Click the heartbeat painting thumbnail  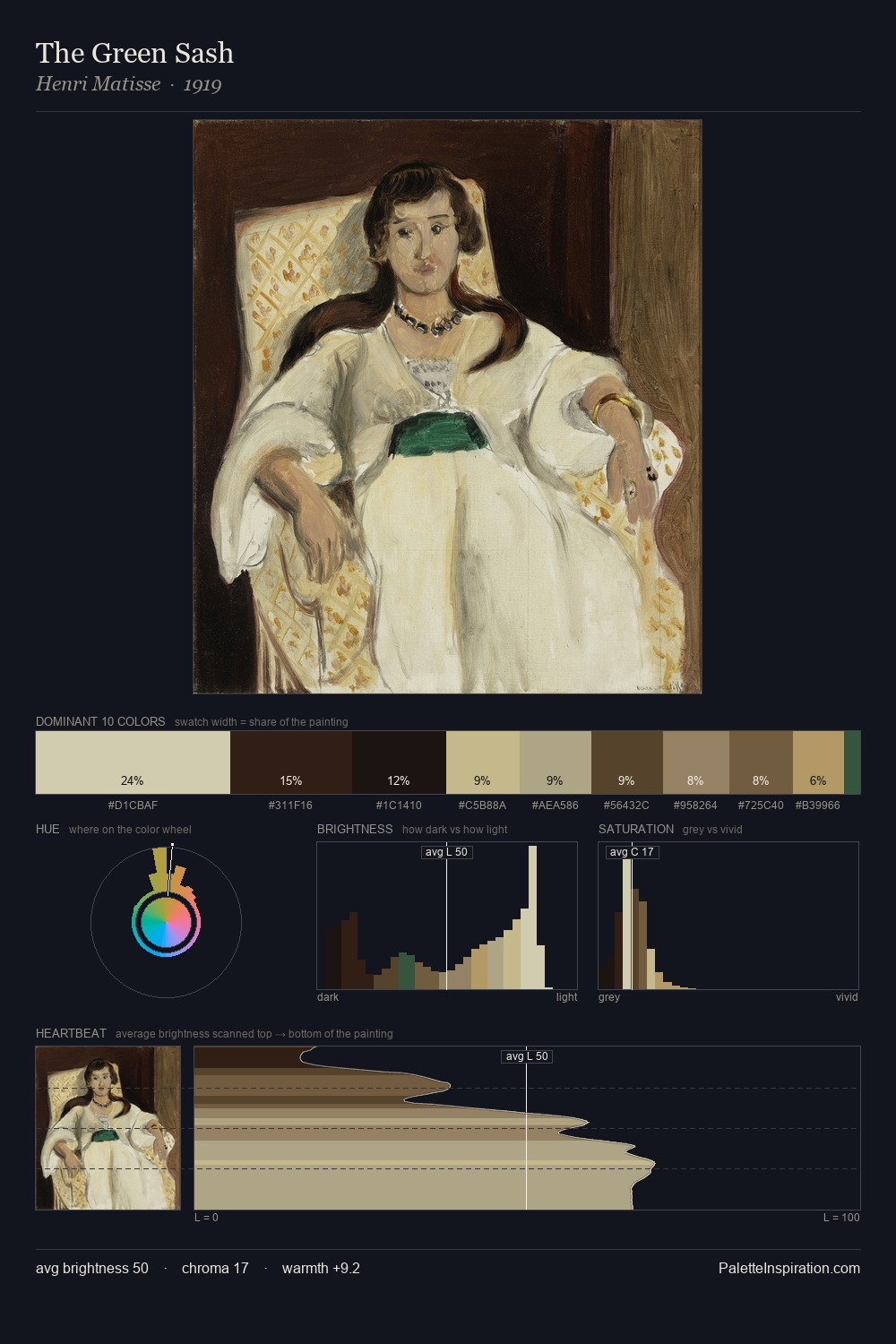tap(108, 1128)
